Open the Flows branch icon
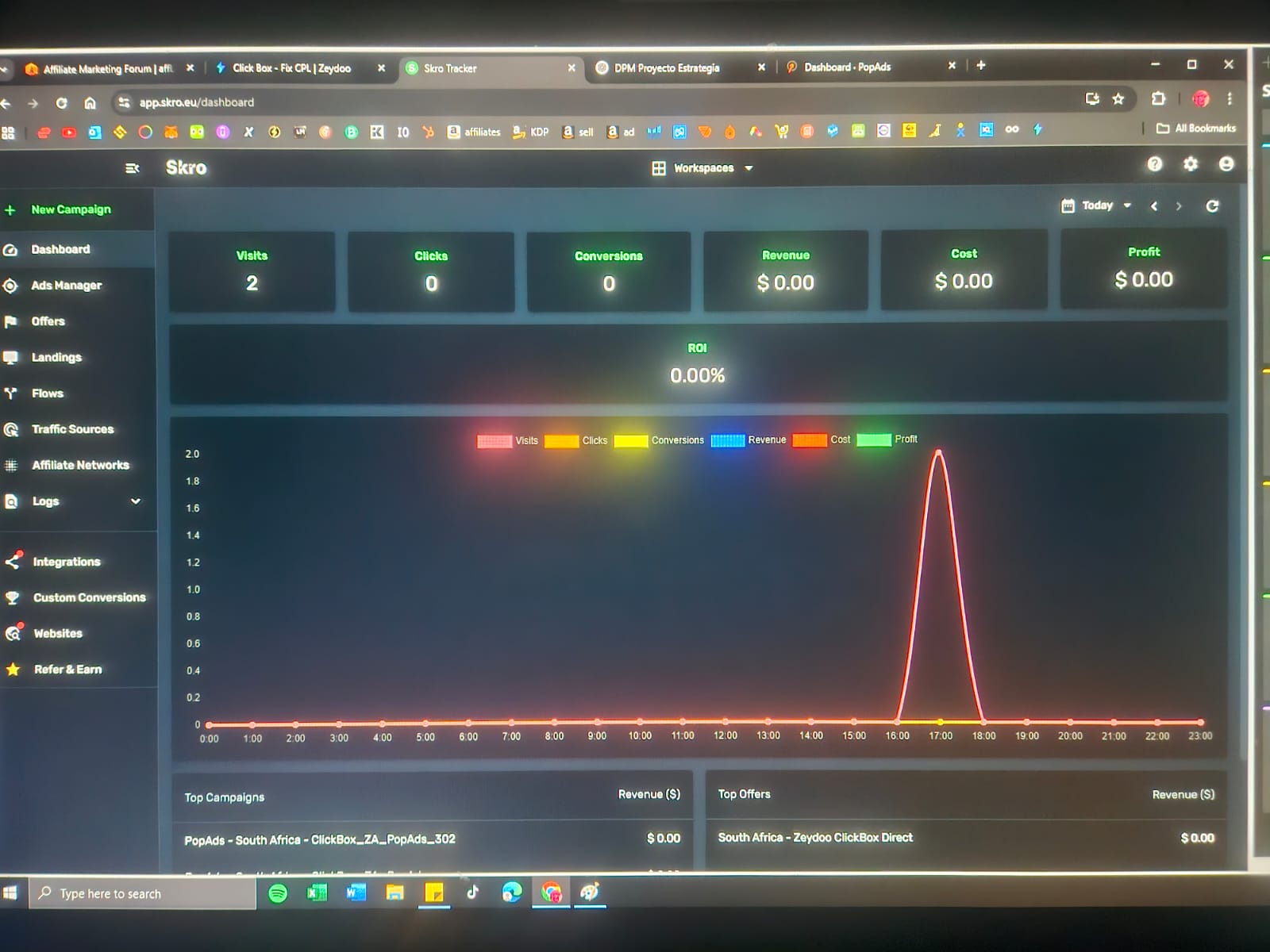This screenshot has width=1270, height=952. click(x=10, y=393)
